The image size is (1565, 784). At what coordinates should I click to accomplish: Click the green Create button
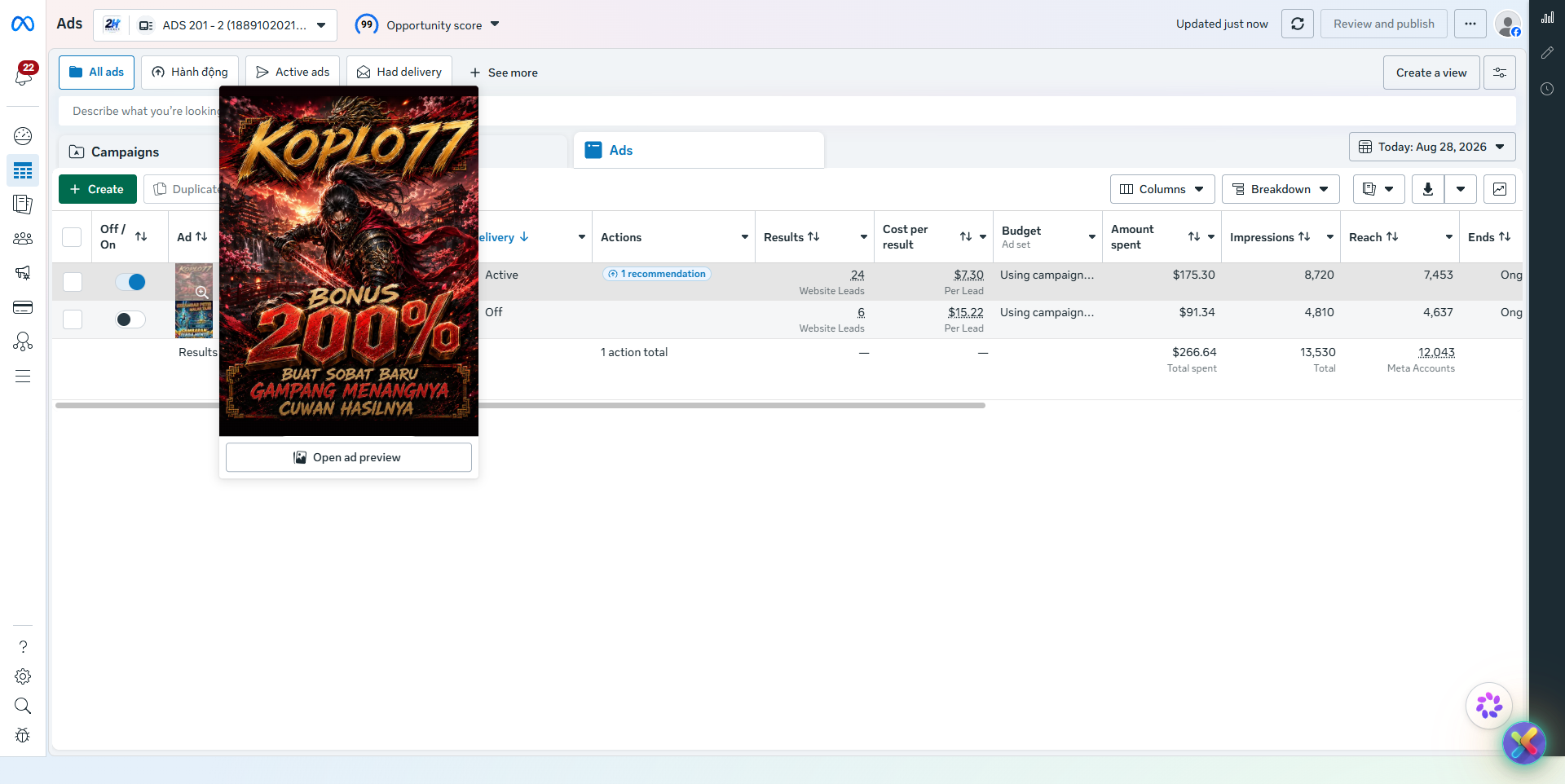pyautogui.click(x=98, y=189)
